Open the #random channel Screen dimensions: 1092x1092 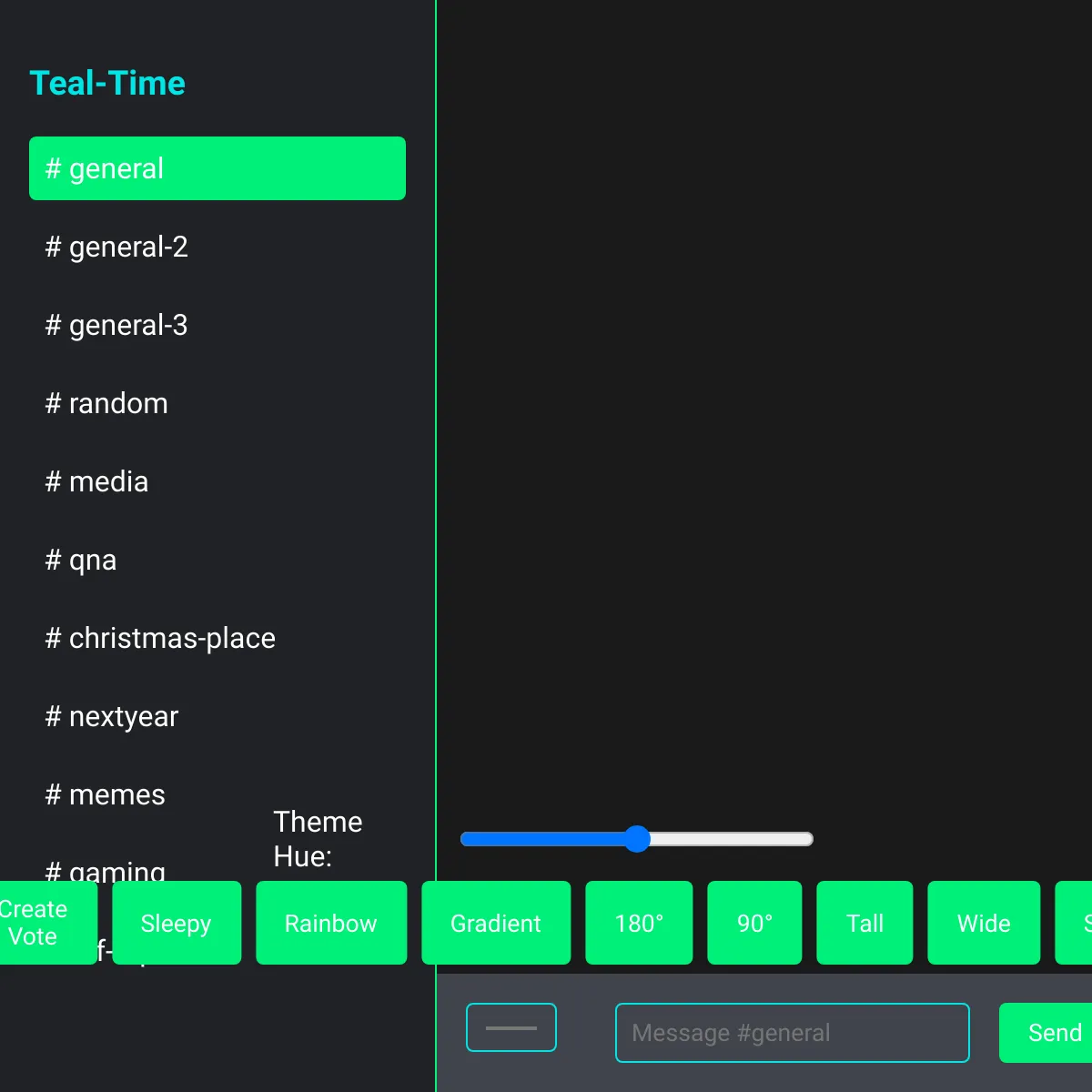[106, 403]
